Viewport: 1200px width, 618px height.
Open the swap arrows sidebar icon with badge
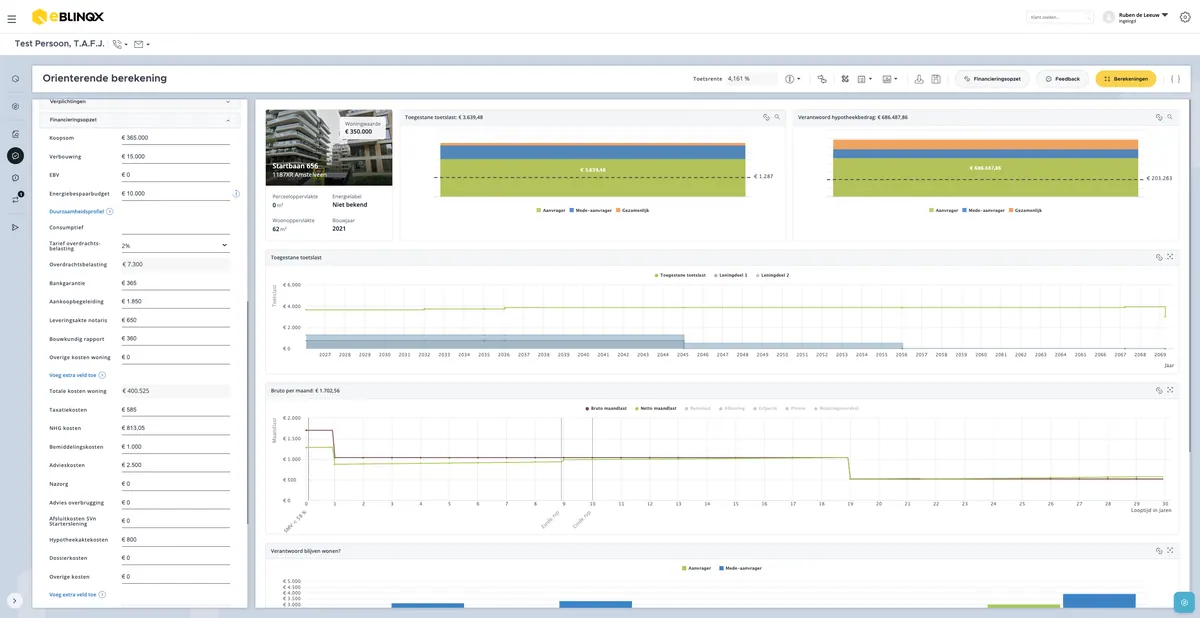(x=15, y=199)
